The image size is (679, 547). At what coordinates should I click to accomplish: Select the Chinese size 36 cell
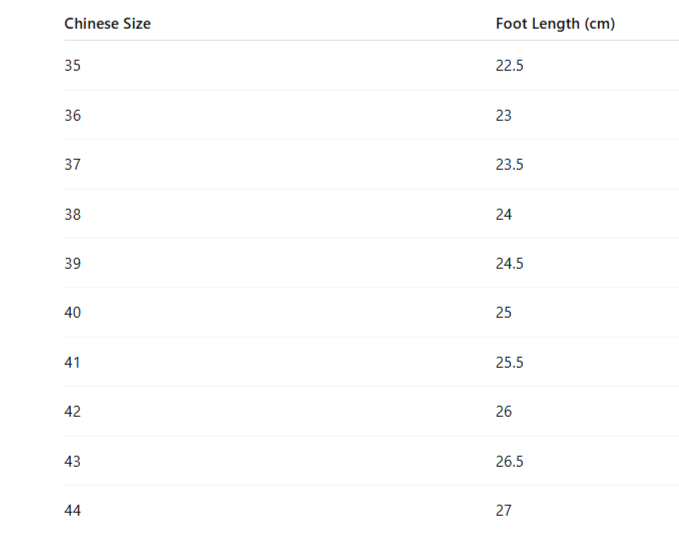pyautogui.click(x=72, y=115)
